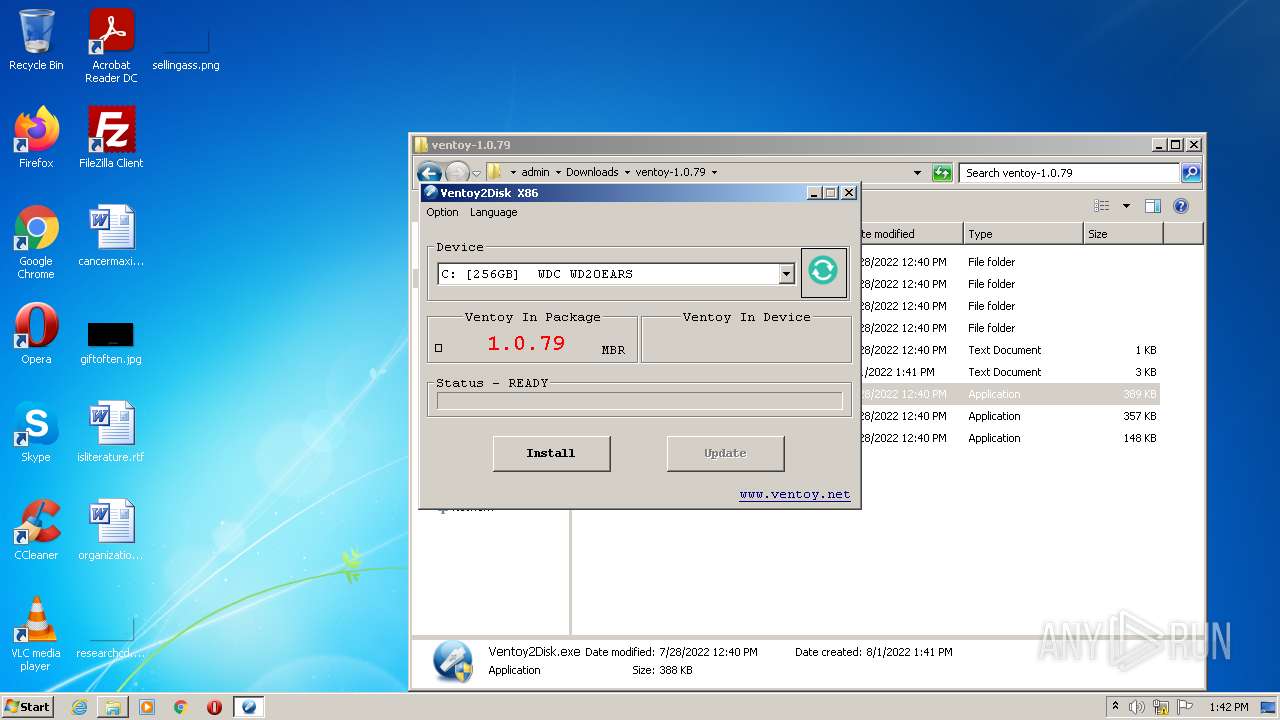The height and width of the screenshot is (720, 1280).
Task: Click the Status progress bar
Action: (x=639, y=401)
